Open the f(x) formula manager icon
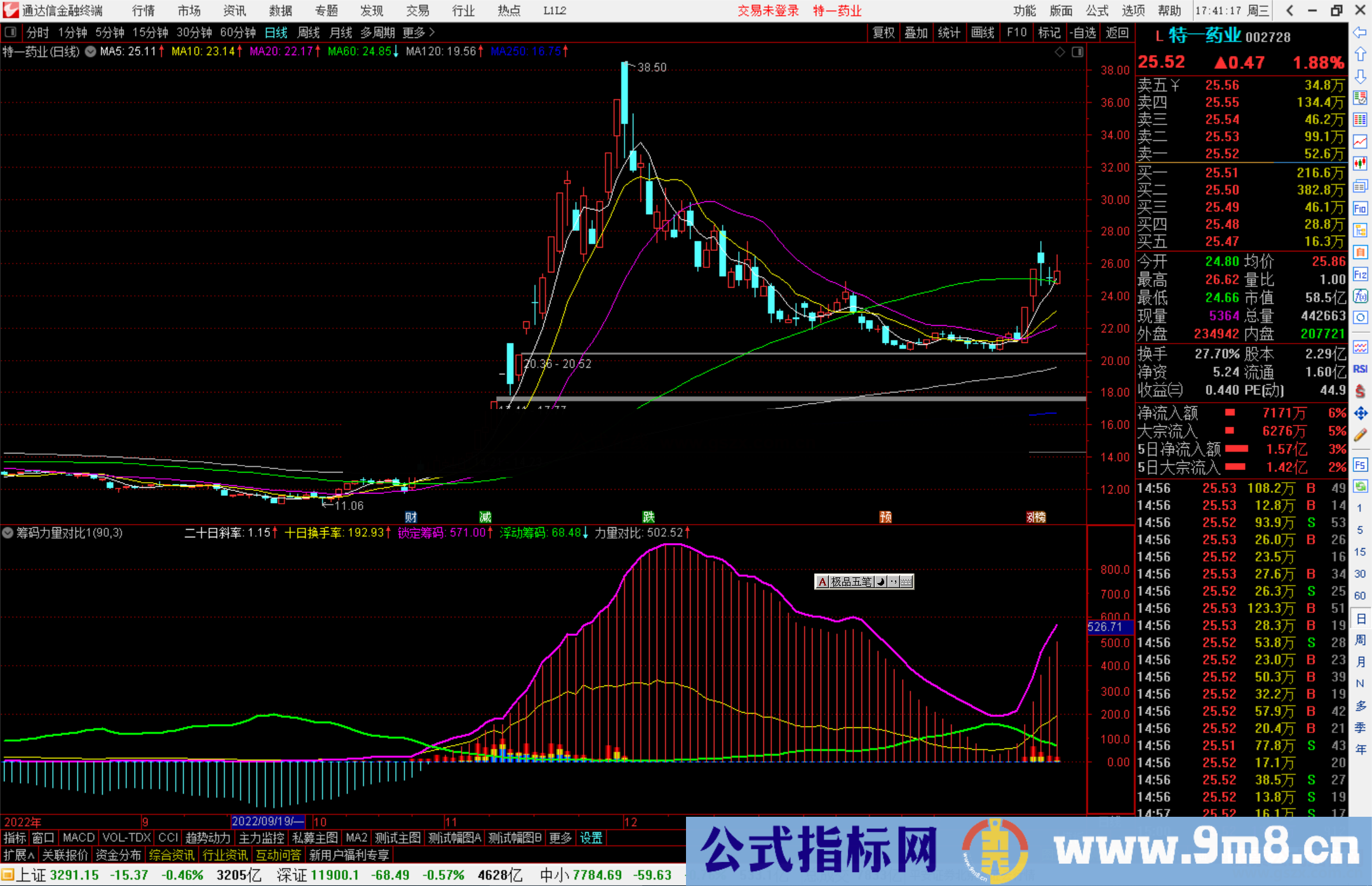The width and height of the screenshot is (1372, 886). pyautogui.click(x=1360, y=296)
